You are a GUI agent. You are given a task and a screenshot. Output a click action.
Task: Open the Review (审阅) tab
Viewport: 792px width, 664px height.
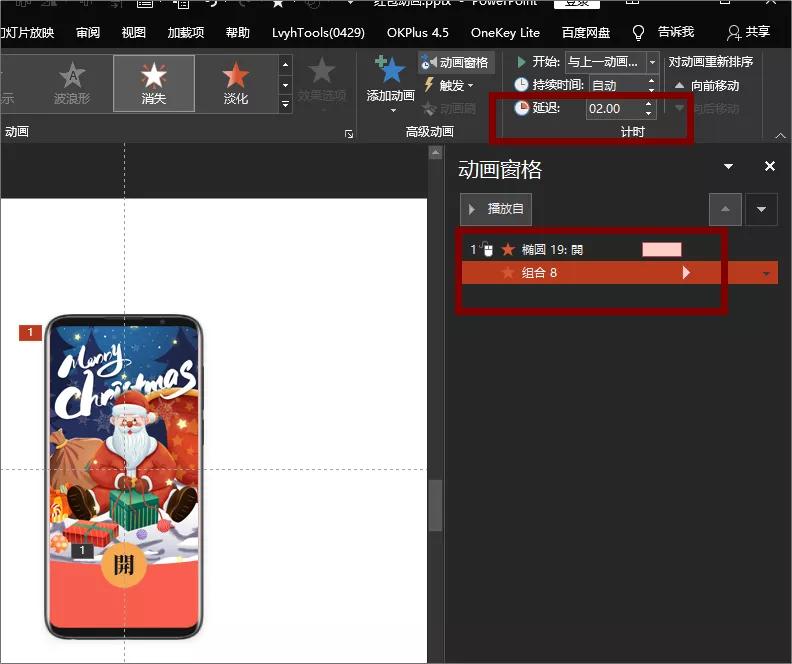point(88,33)
